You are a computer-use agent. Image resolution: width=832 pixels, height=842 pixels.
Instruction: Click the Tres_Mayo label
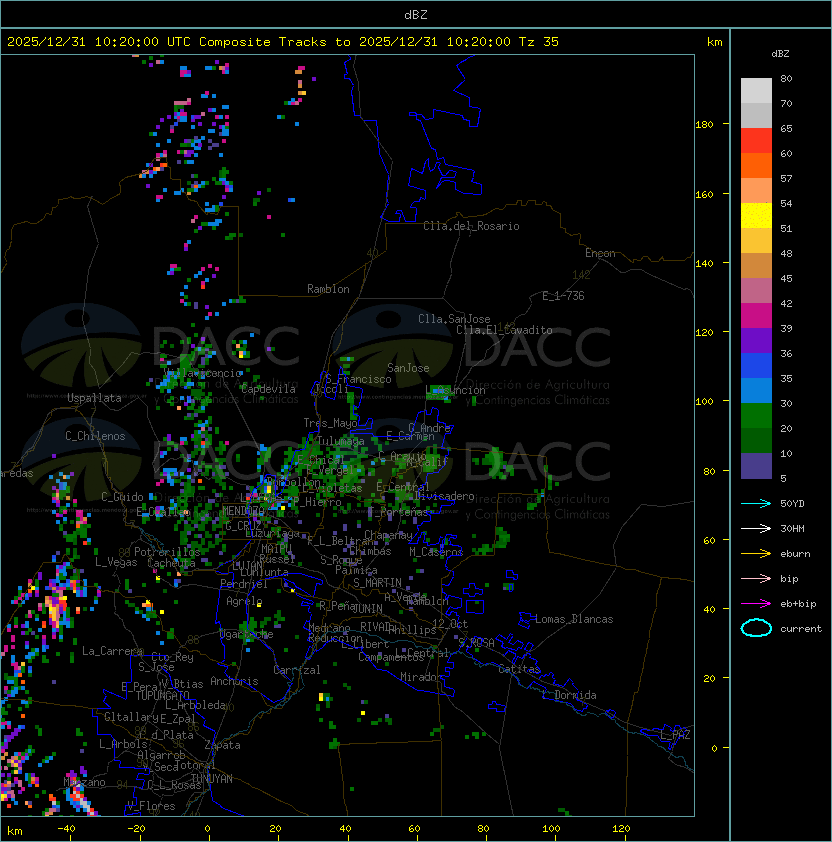[330, 423]
